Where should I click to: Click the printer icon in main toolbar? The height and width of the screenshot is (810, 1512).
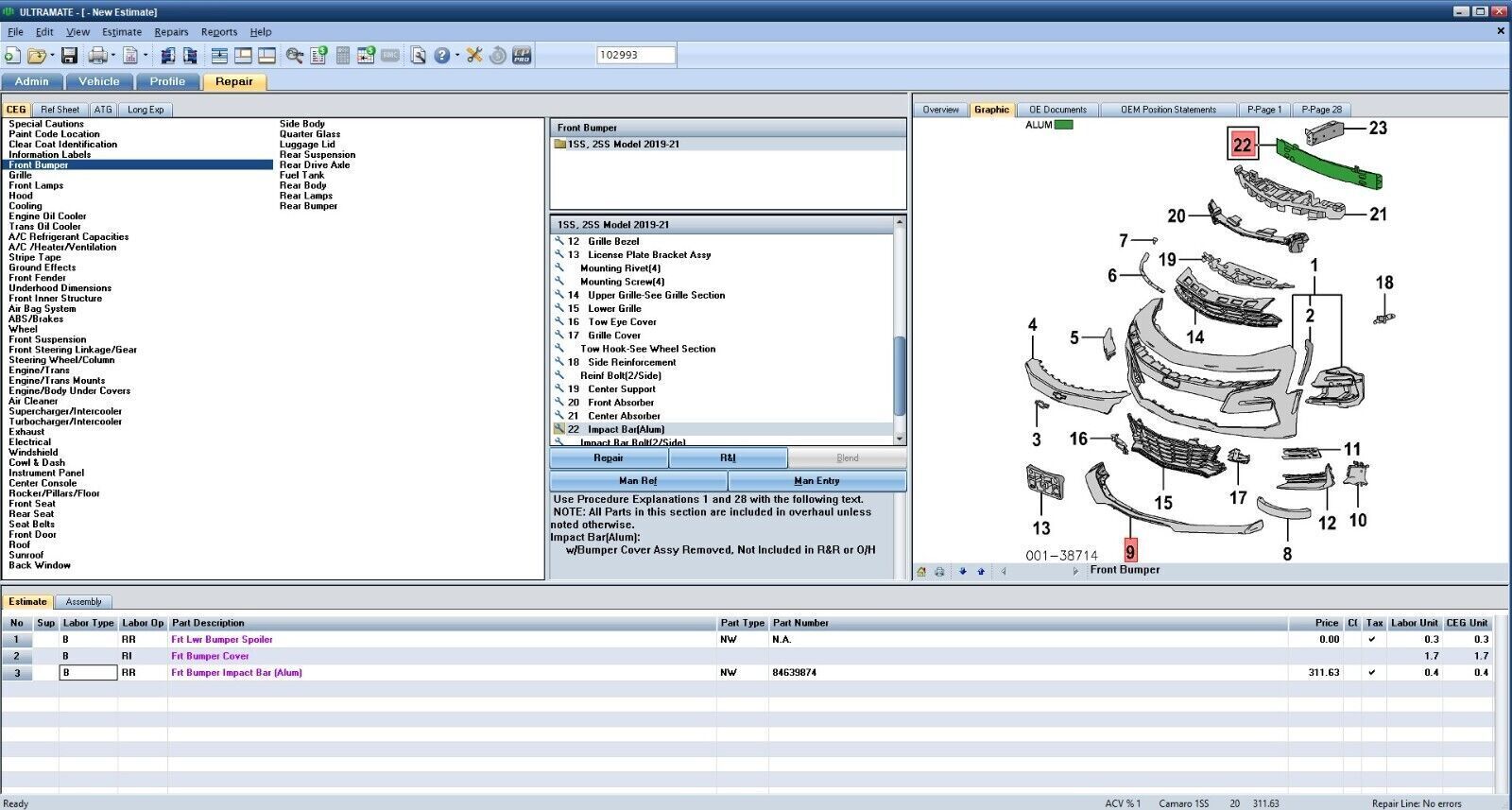click(98, 56)
